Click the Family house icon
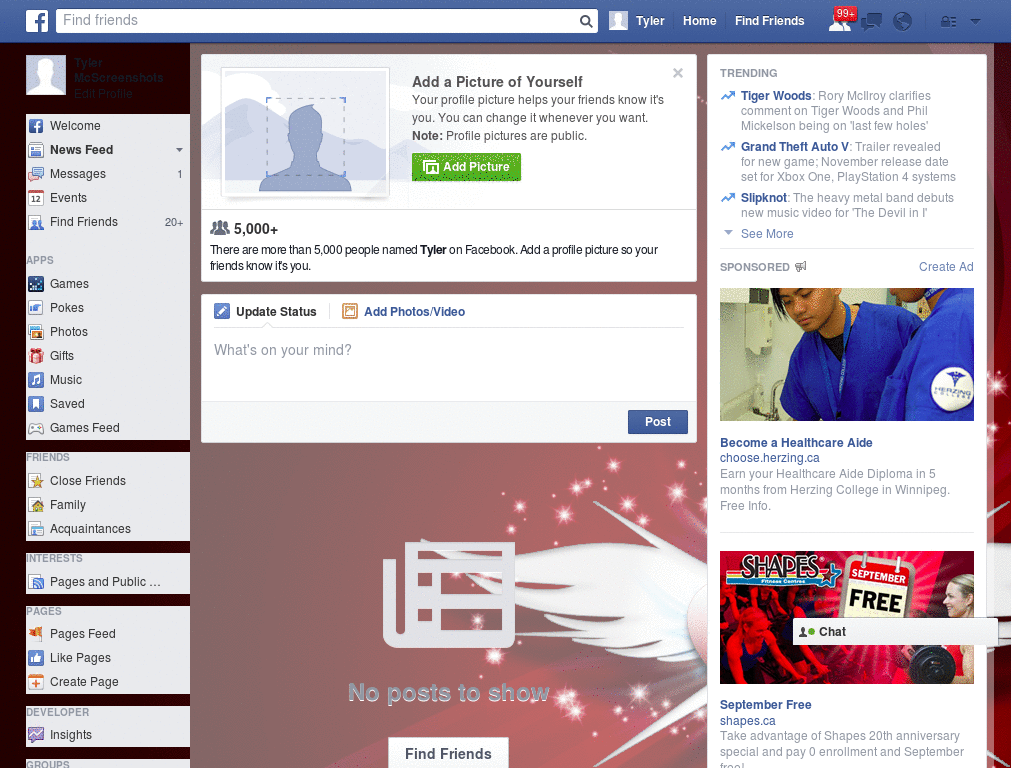 coord(36,505)
